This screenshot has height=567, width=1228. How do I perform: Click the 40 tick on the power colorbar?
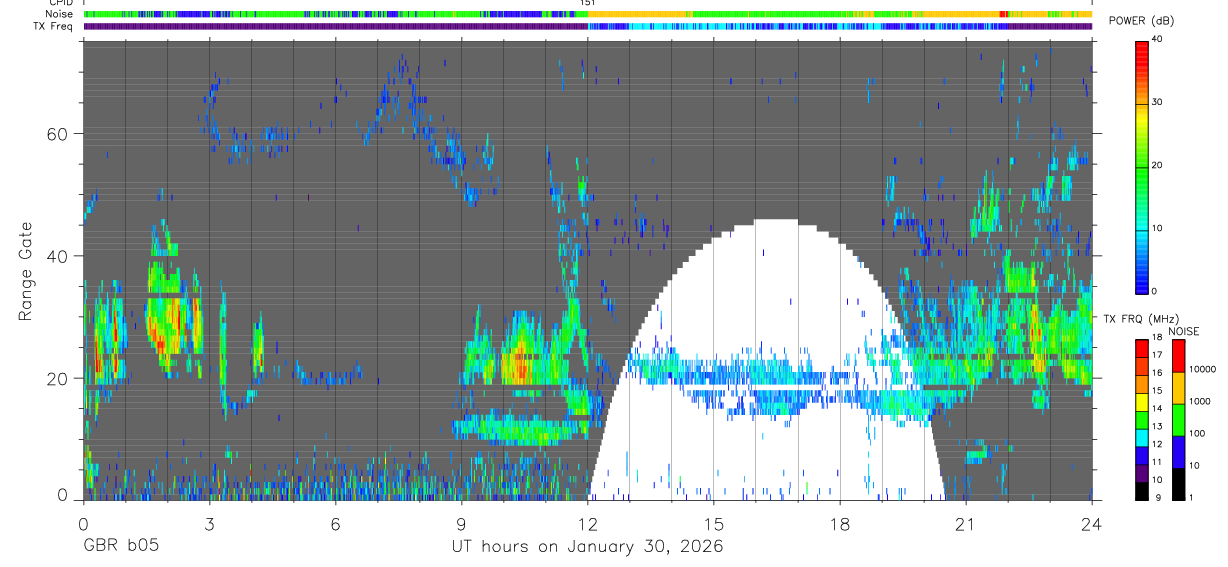click(x=1159, y=40)
